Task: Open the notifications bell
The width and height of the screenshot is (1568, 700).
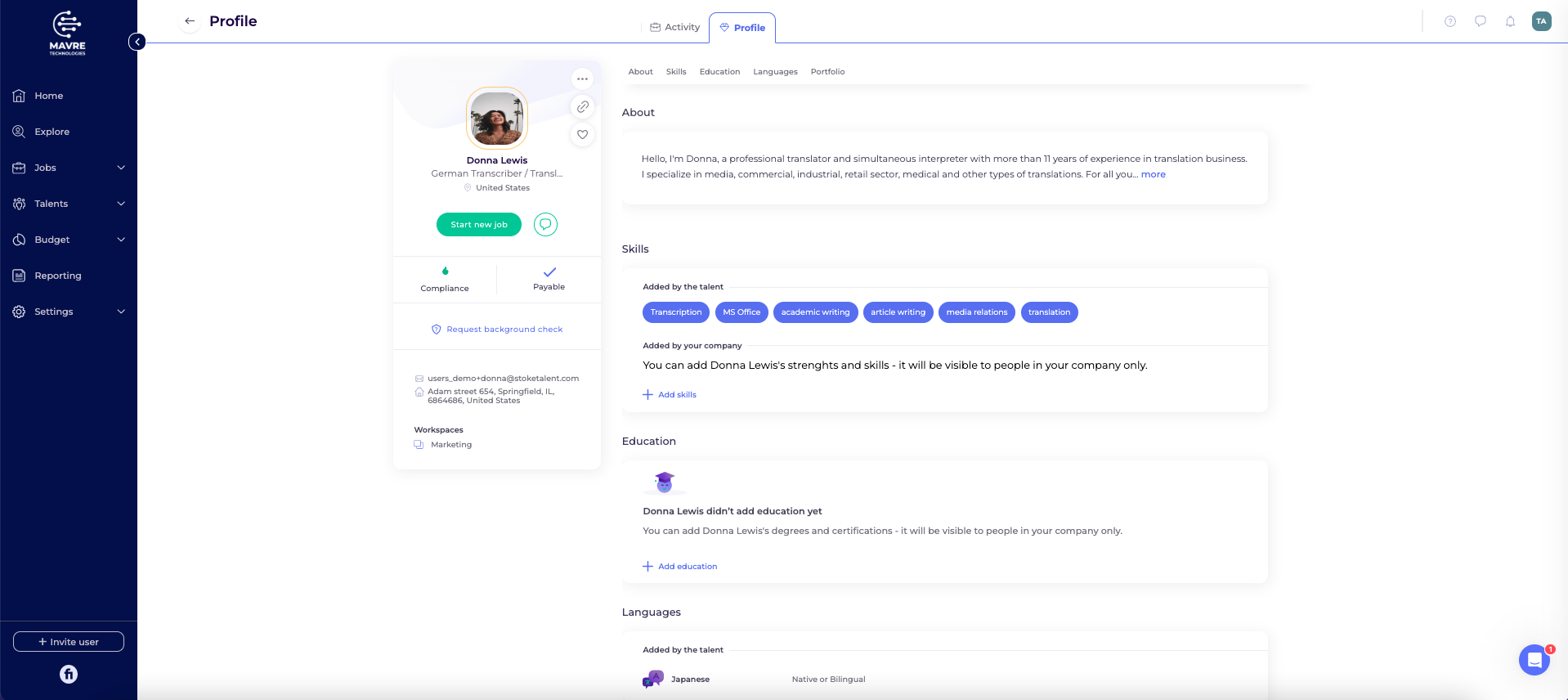Action: pyautogui.click(x=1511, y=21)
